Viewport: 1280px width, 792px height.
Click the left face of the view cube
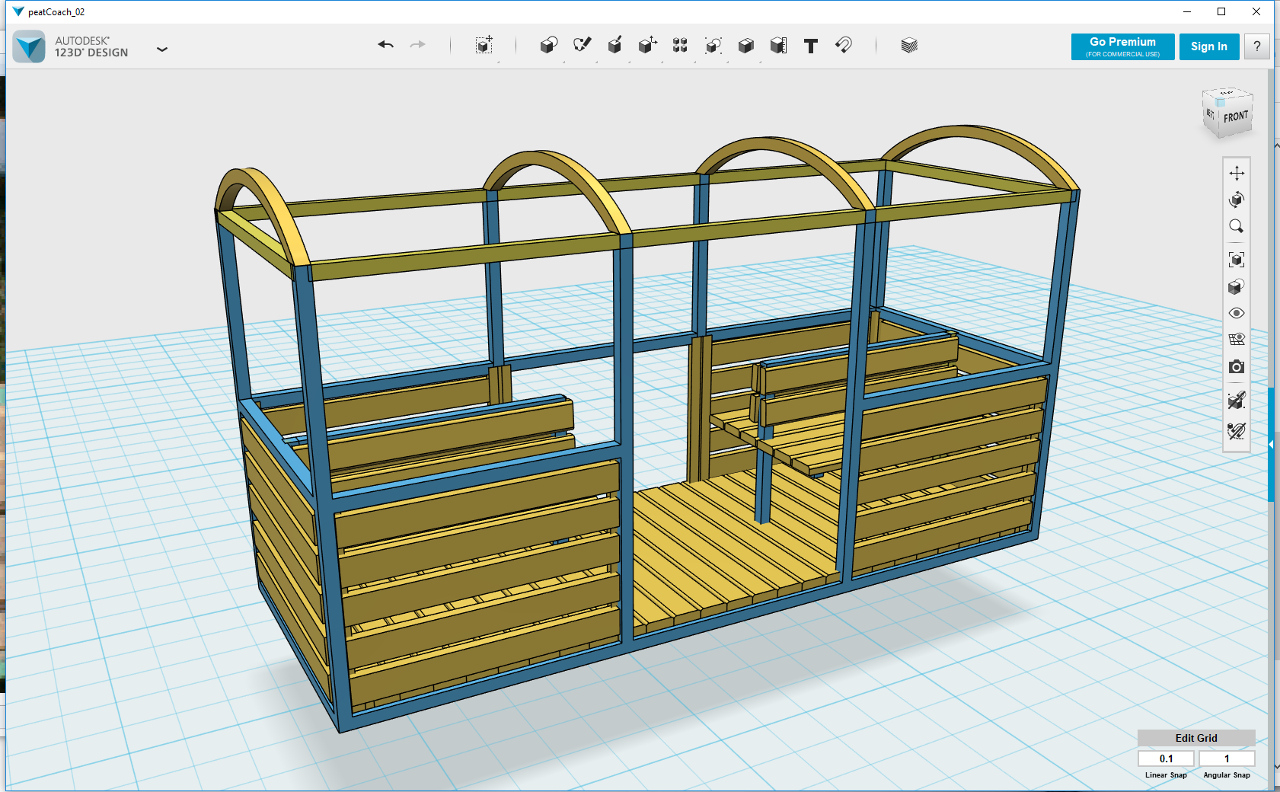[1211, 116]
